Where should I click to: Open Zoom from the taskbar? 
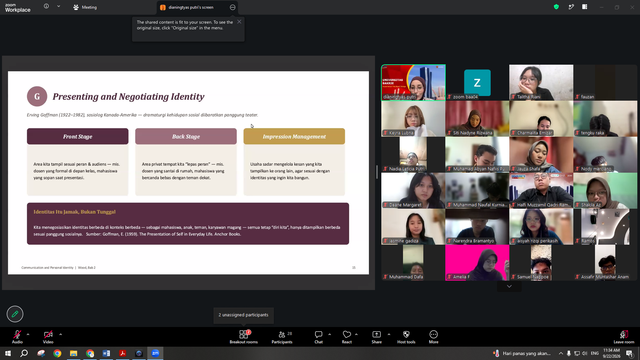point(155,353)
